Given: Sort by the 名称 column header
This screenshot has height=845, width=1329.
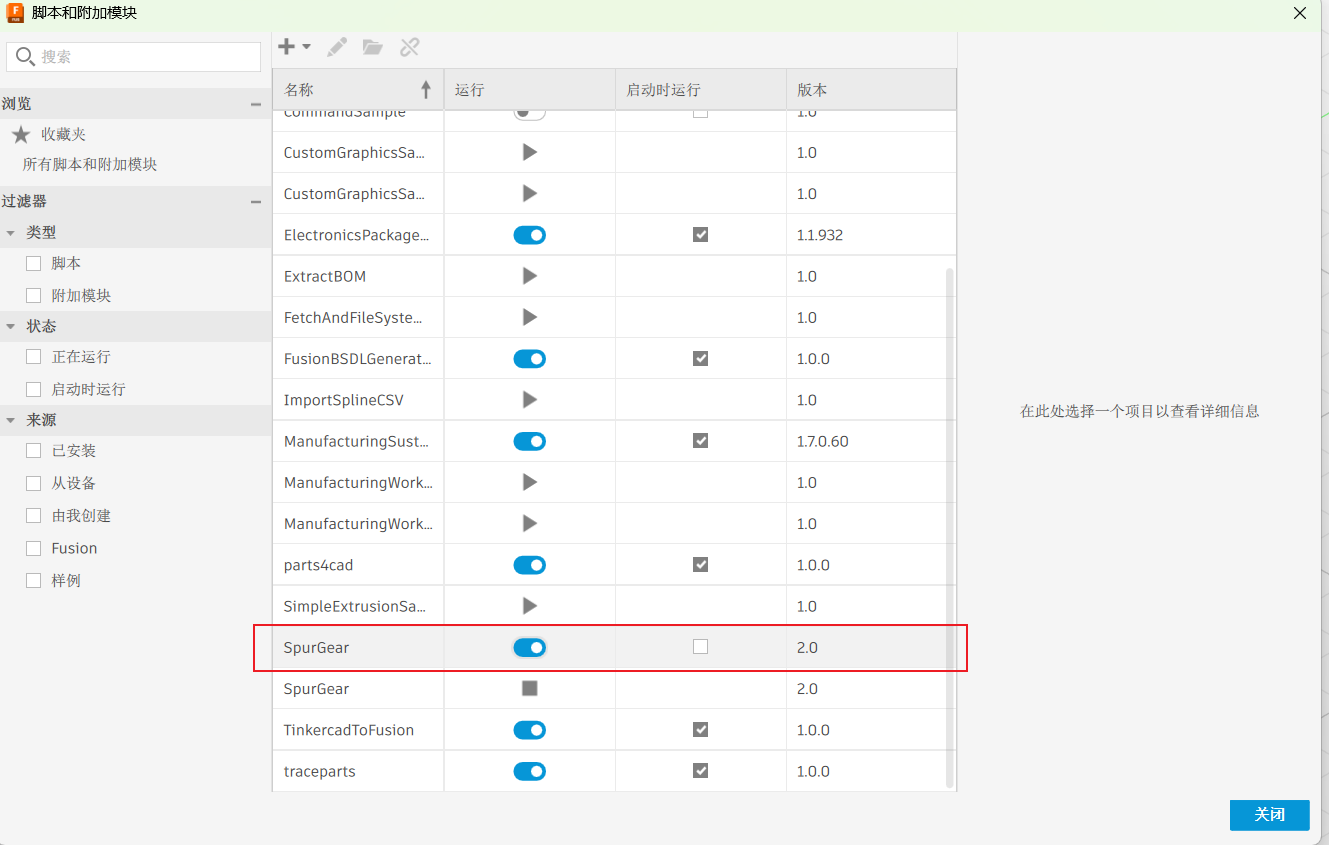Looking at the screenshot, I should point(358,90).
